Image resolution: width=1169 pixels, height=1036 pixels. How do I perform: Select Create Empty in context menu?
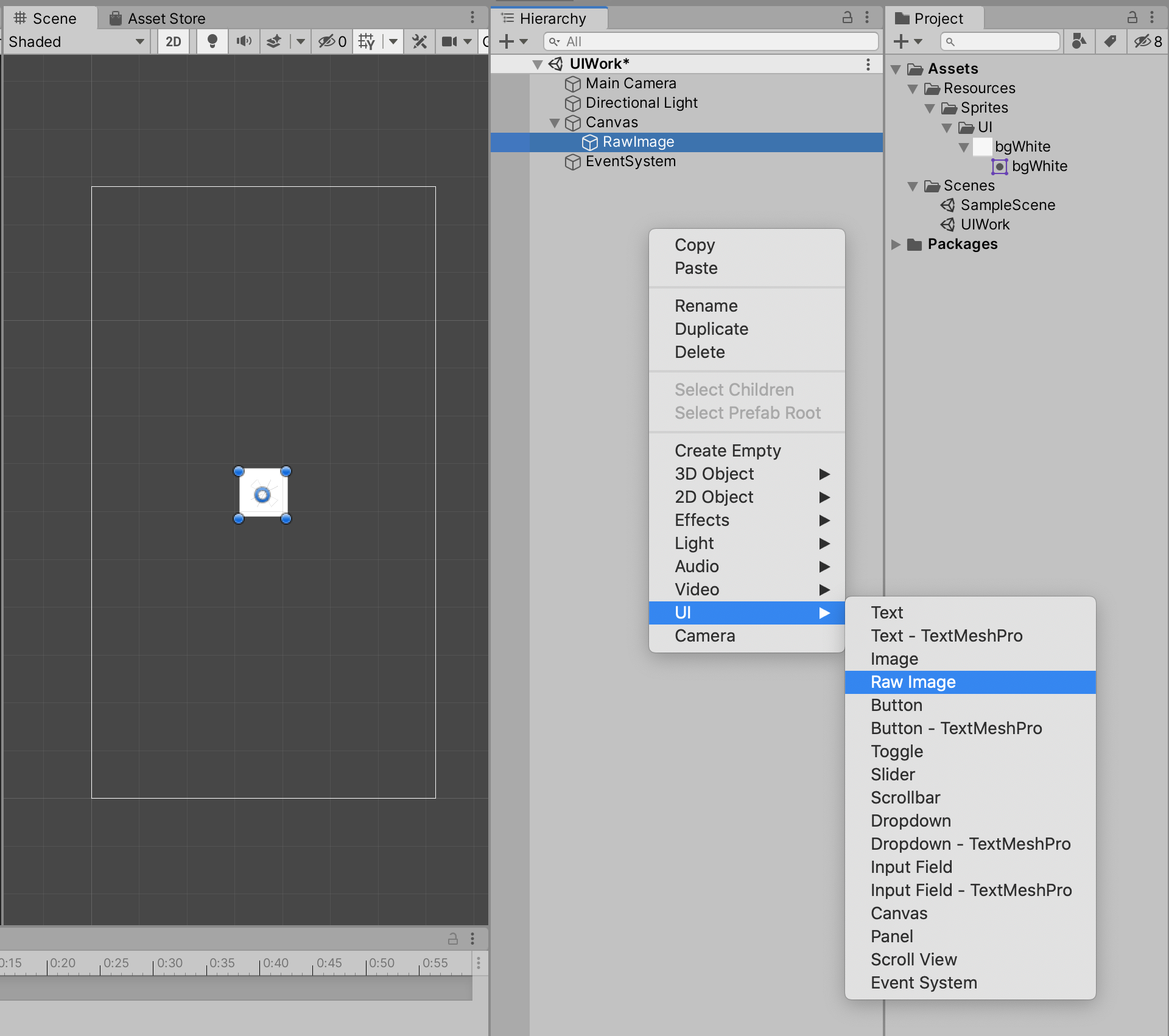[728, 451]
